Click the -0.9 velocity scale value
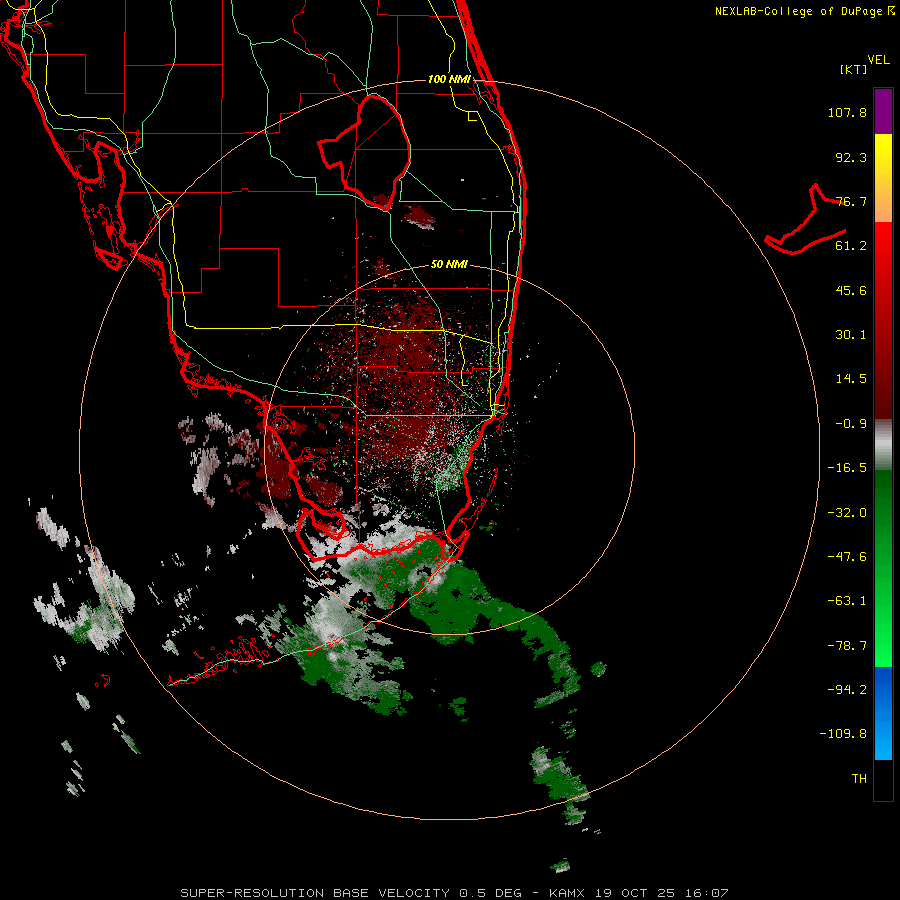 [851, 424]
